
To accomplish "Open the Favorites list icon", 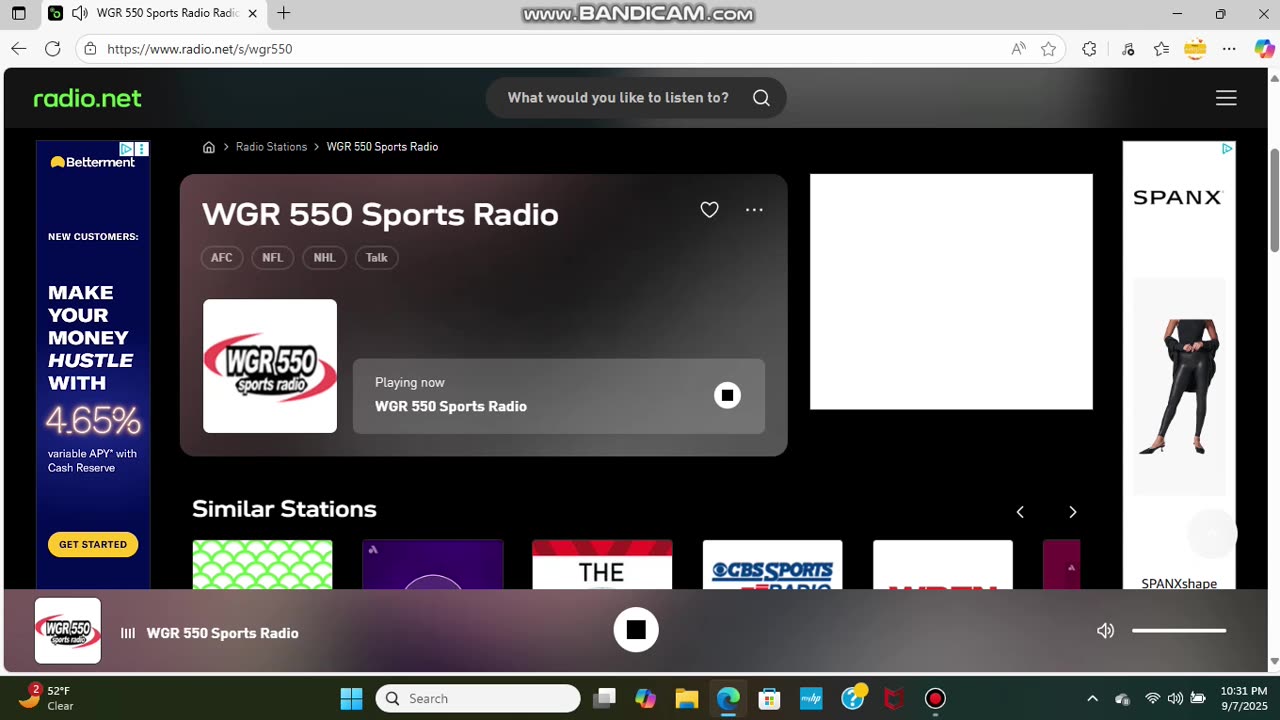I will click(x=1161, y=49).
